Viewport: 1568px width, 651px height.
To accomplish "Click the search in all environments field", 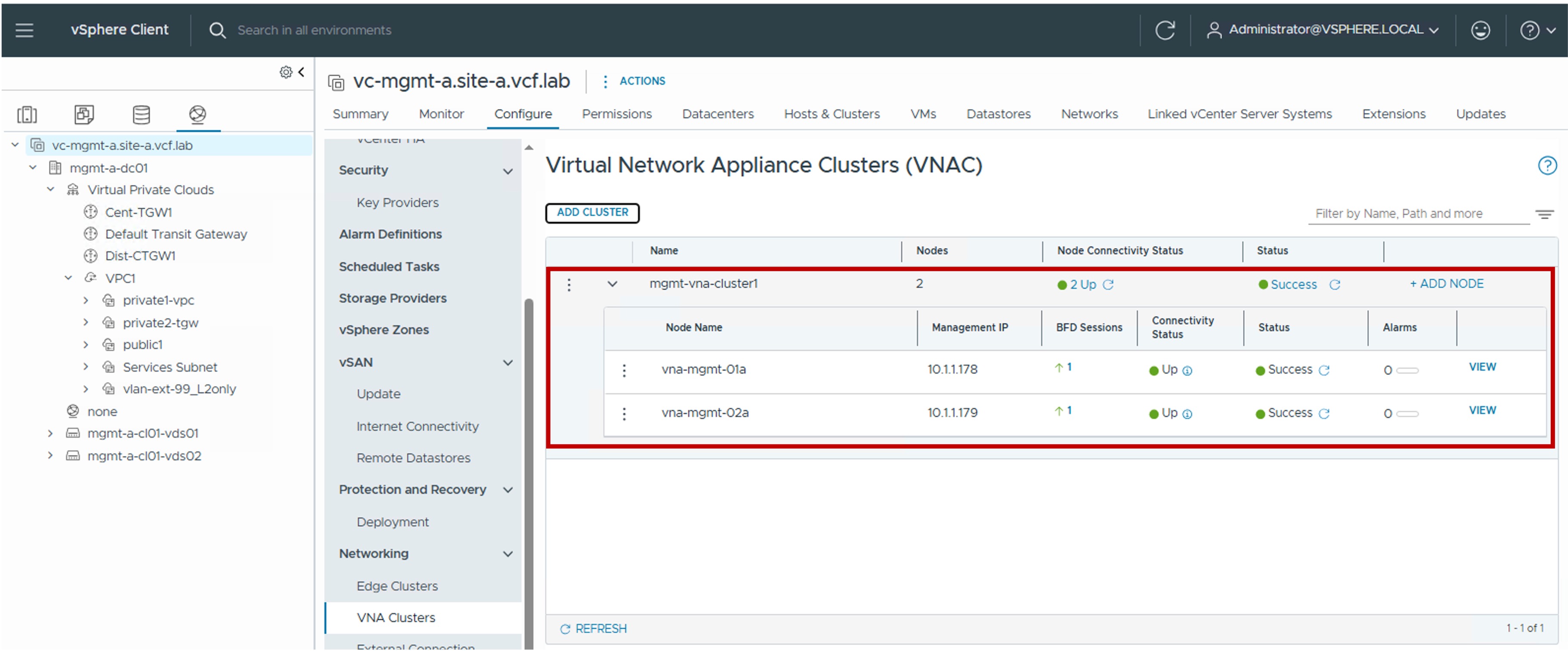I will pos(314,30).
